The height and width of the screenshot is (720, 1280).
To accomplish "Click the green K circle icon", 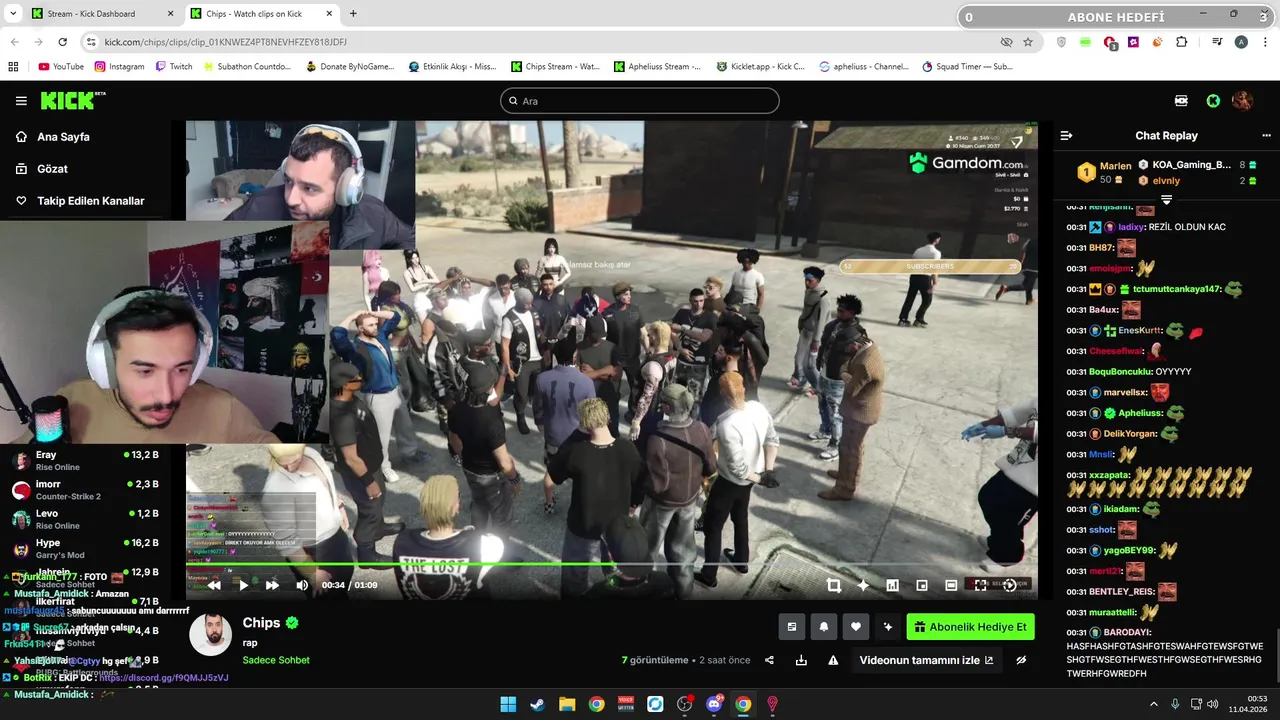I will click(x=1213, y=101).
